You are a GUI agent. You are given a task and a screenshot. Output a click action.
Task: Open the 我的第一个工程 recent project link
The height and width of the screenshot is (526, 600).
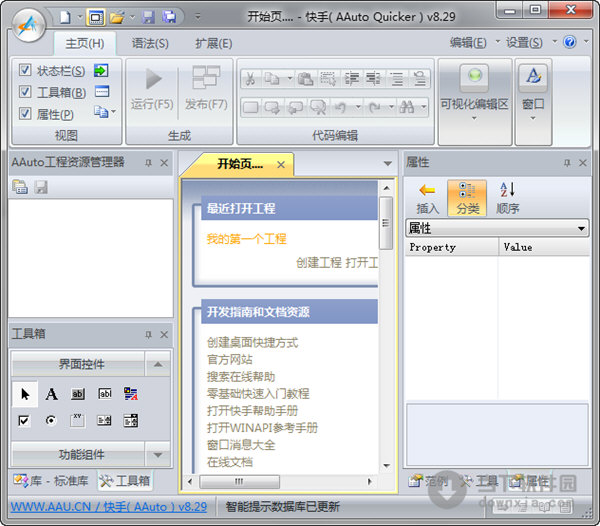click(x=246, y=239)
